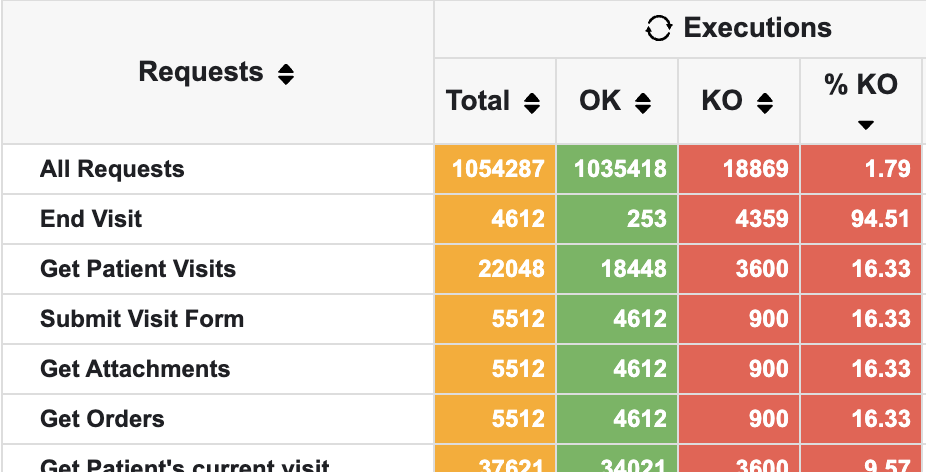Viewport: 926px width, 472px height.
Task: Select the Get Attachments request
Action: [135, 369]
